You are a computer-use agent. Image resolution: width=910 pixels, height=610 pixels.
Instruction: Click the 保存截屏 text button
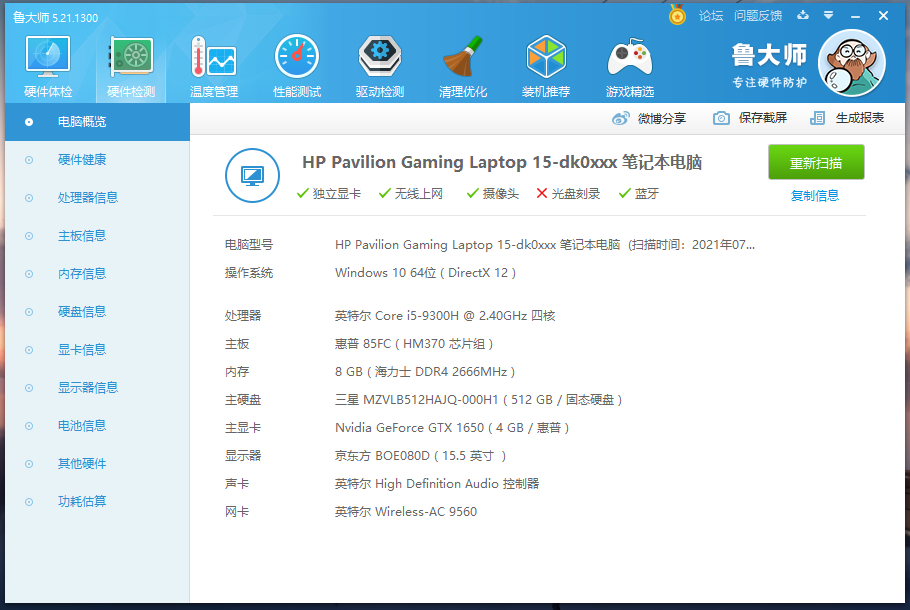coord(763,118)
